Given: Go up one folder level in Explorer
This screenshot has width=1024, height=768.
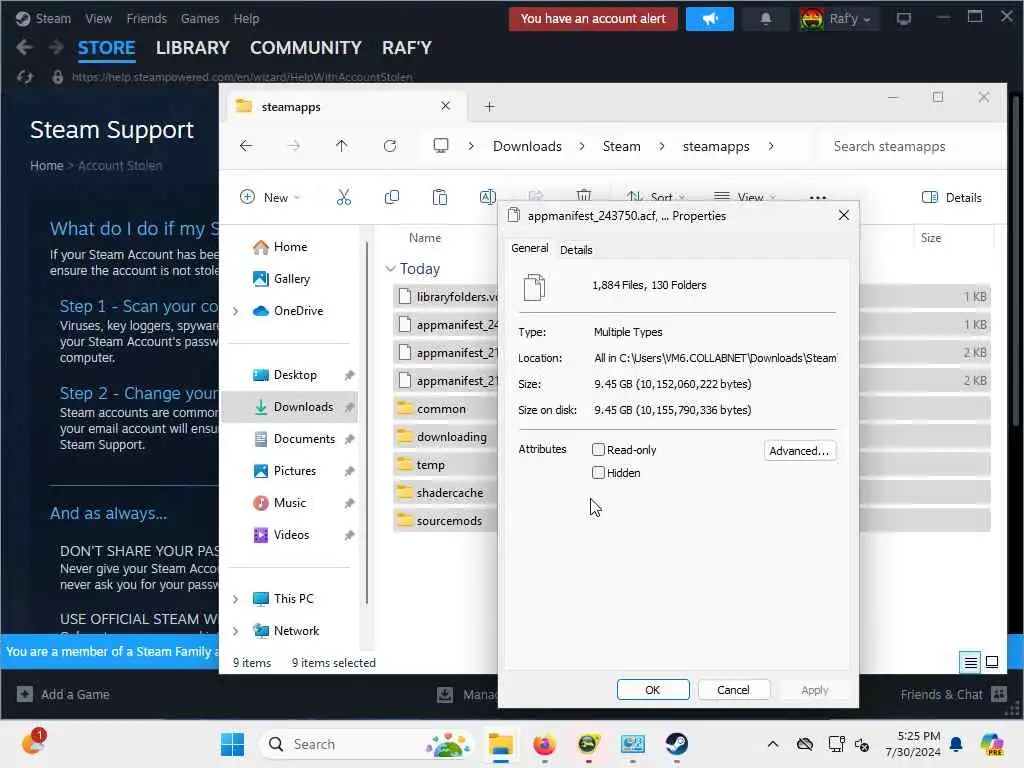Looking at the screenshot, I should point(342,146).
